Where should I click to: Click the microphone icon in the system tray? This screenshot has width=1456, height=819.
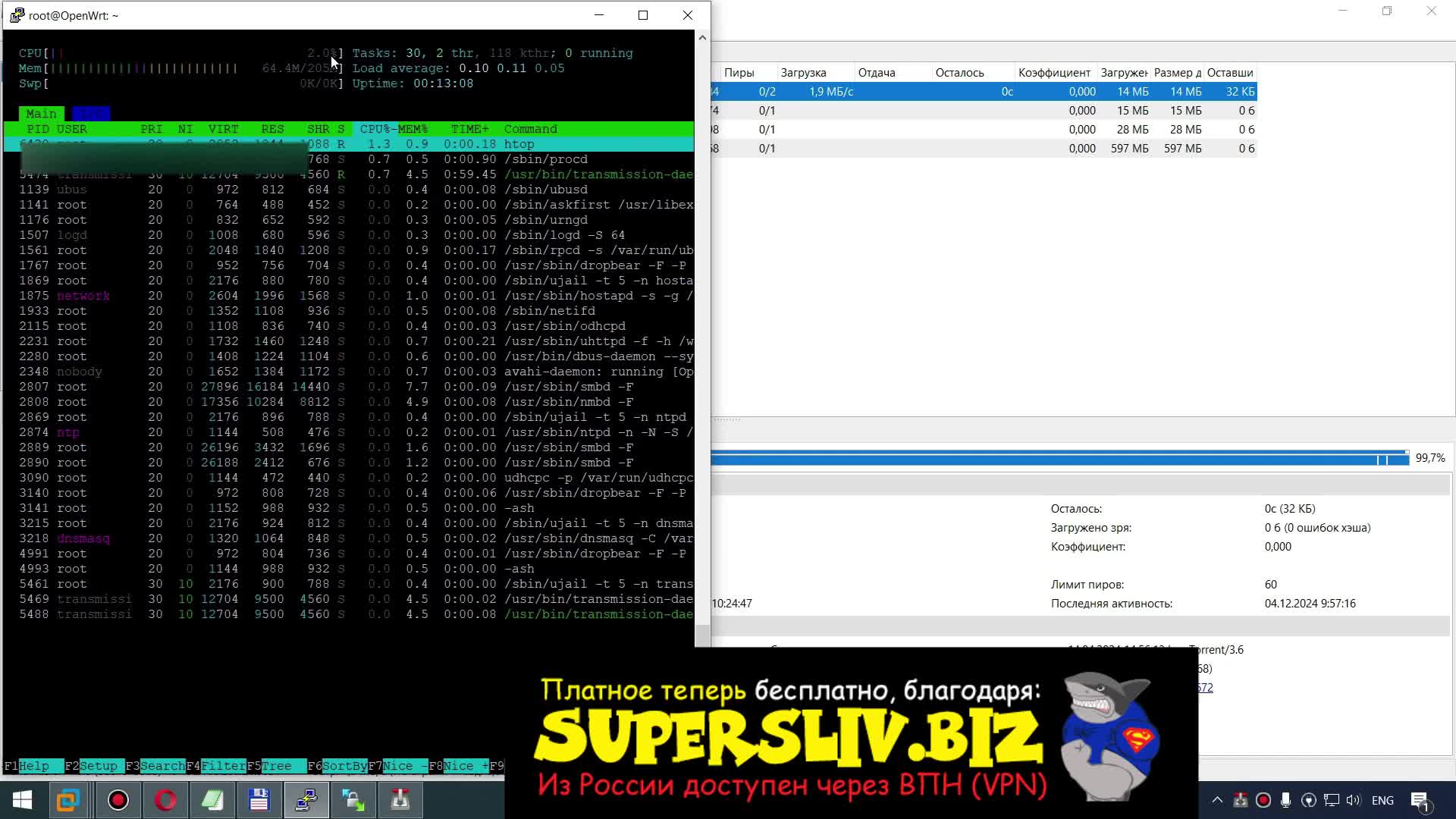(1285, 799)
